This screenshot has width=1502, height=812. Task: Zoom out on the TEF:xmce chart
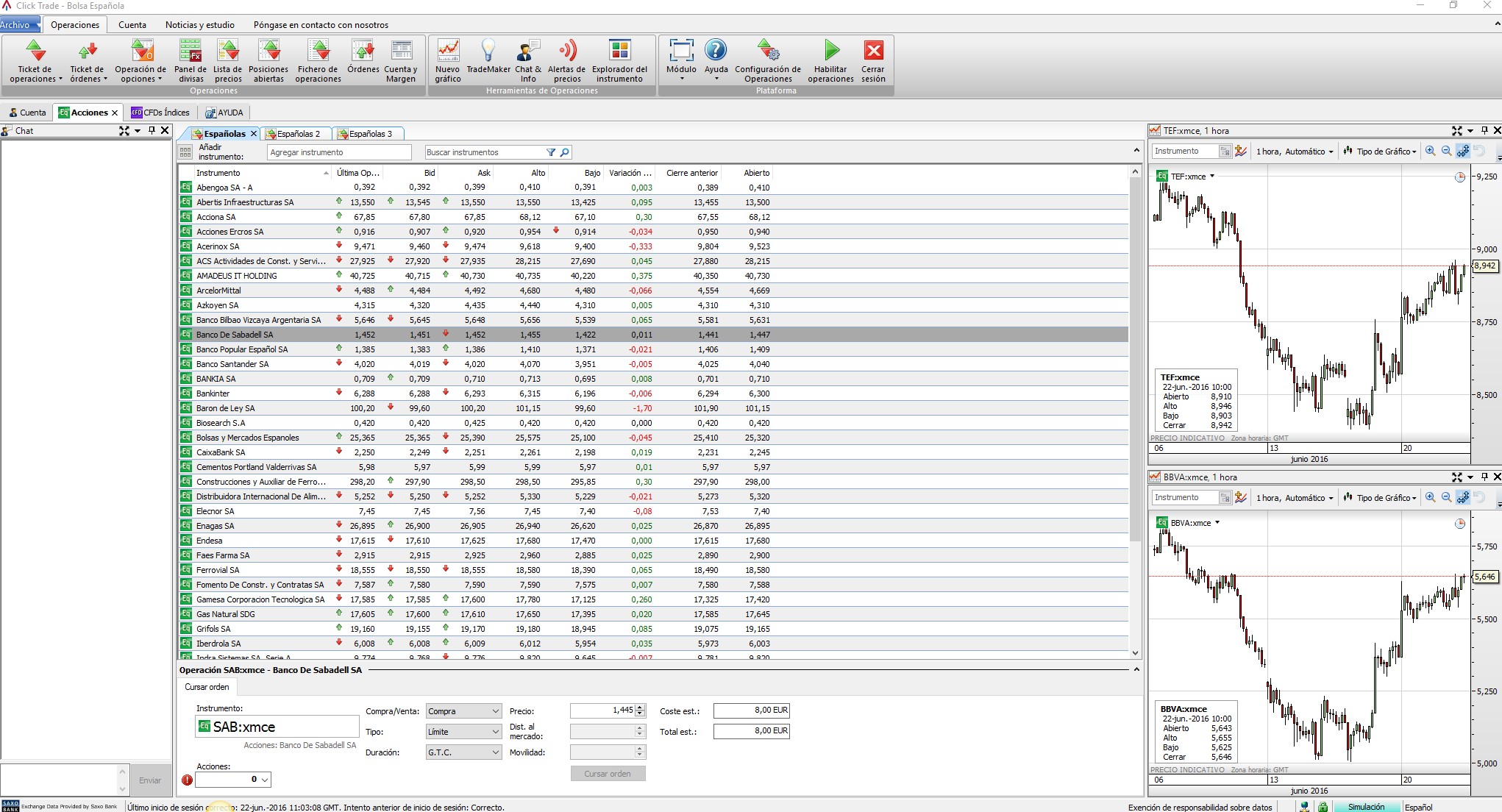coord(1446,151)
